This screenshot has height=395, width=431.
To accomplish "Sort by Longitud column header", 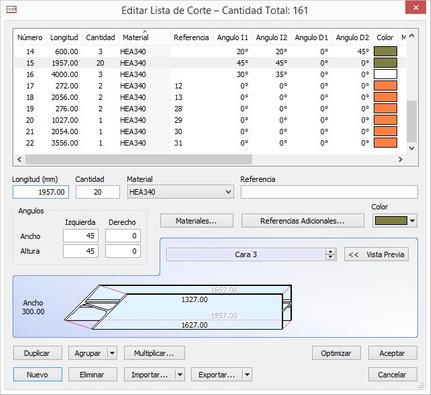I will (64, 37).
